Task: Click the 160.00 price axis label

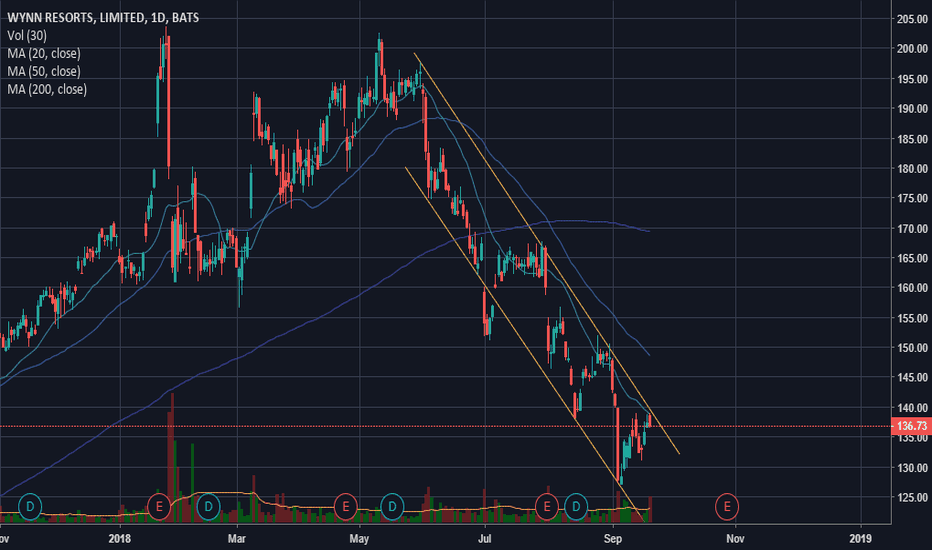Action: (912, 288)
